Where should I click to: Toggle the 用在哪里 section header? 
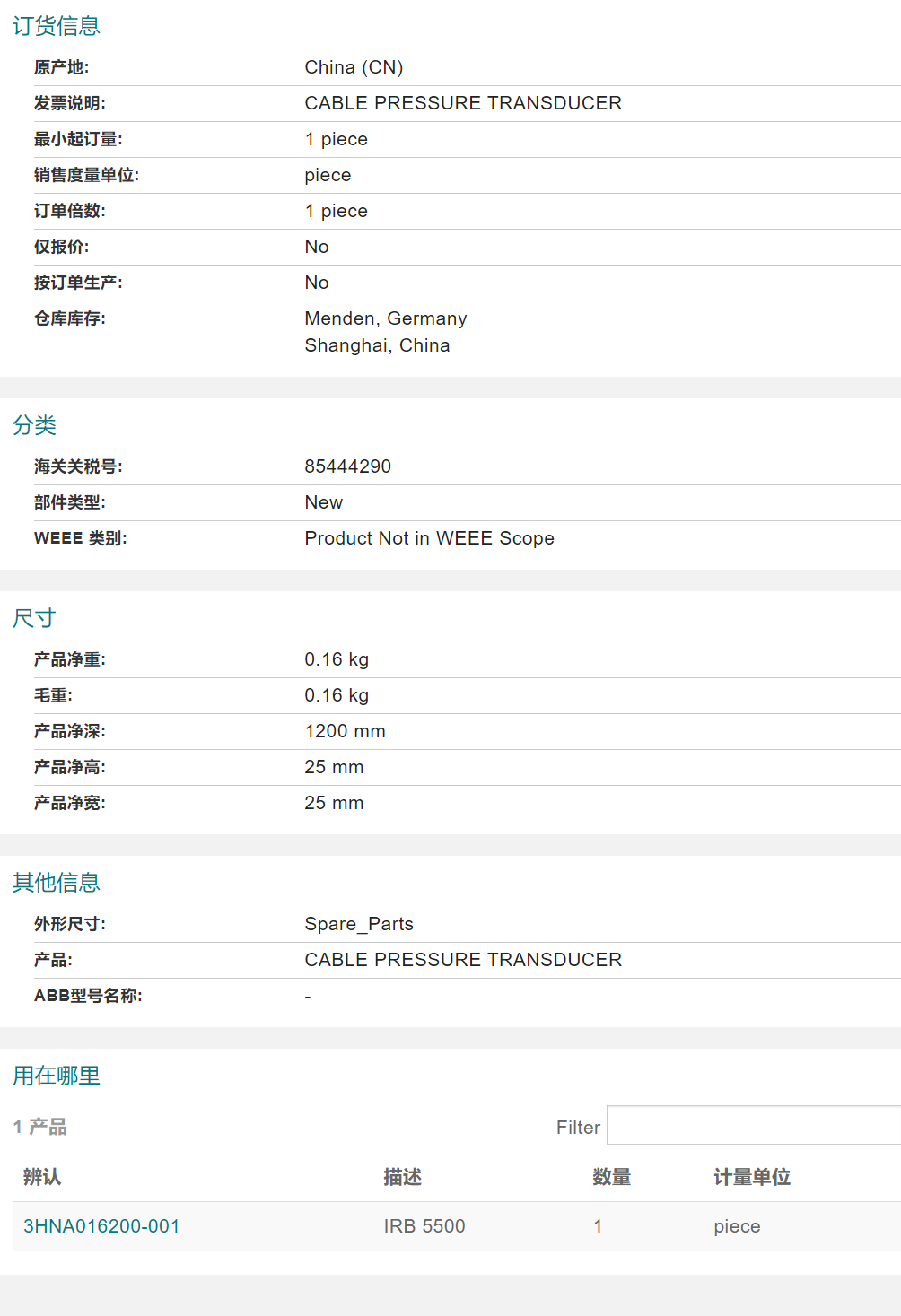coord(56,1076)
